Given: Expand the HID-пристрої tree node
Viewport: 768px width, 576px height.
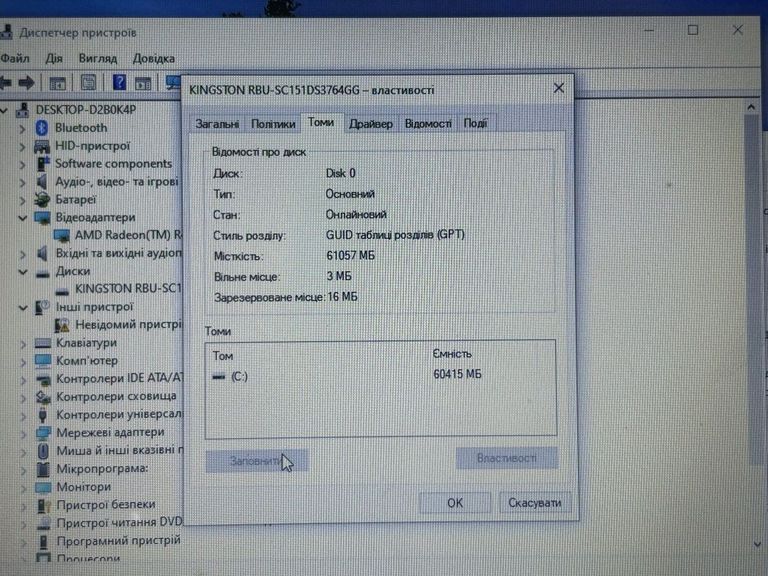Looking at the screenshot, I should 23,146.
